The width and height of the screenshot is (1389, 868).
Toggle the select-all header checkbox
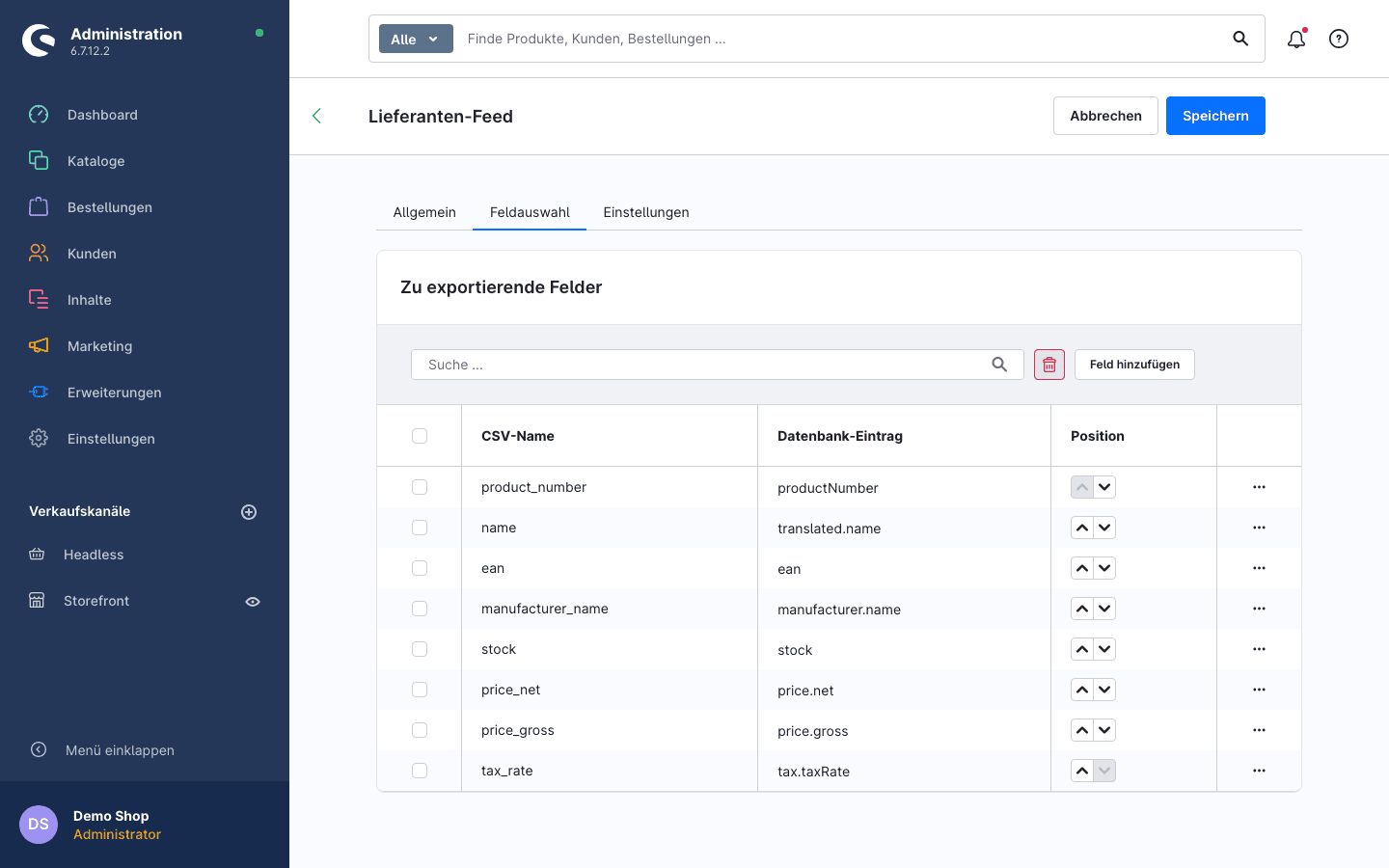(x=420, y=436)
